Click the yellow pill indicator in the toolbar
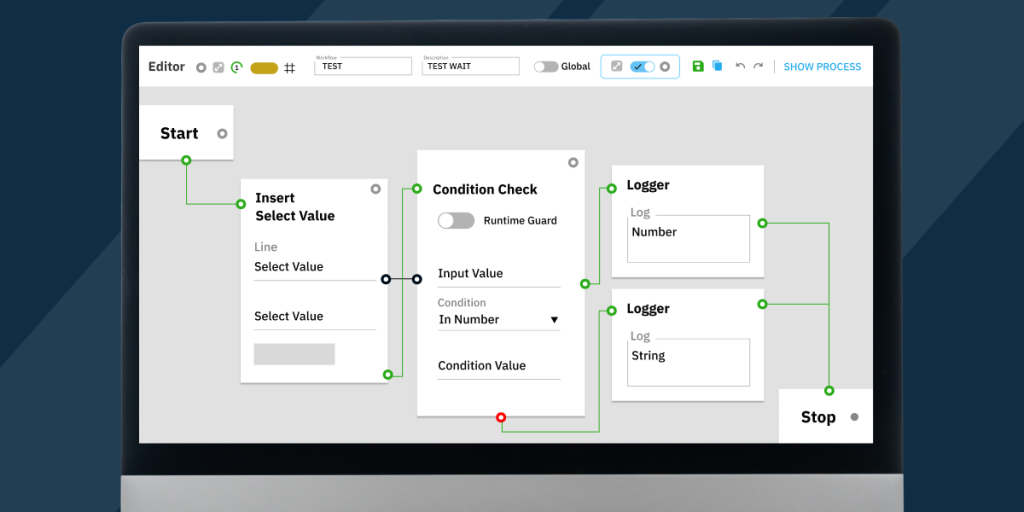The image size is (1024, 512). pyautogui.click(x=264, y=68)
